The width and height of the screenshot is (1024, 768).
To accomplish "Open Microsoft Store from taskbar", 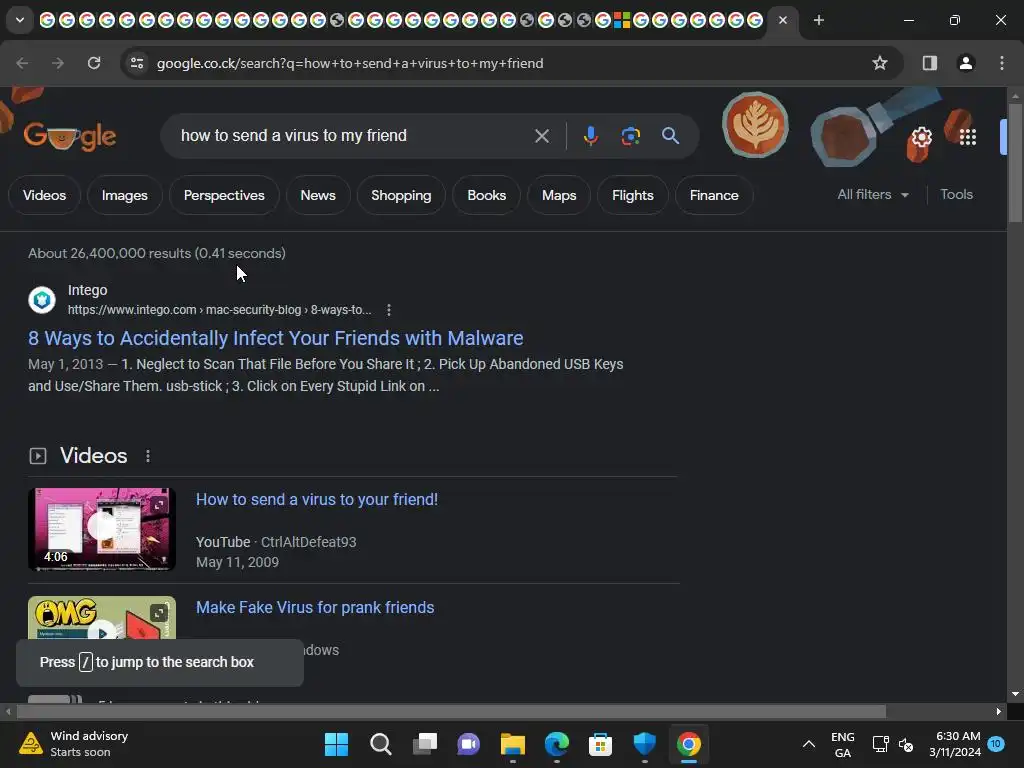I will [600, 744].
